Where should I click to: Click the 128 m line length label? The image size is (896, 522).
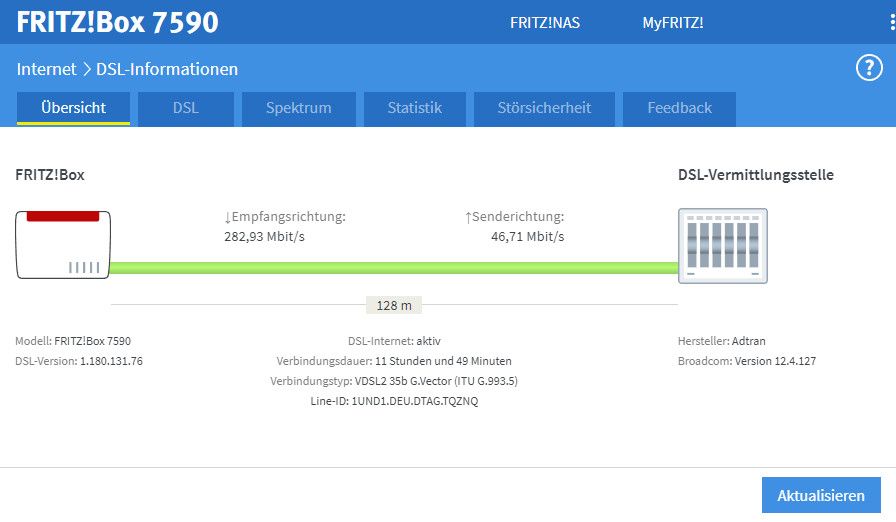tap(394, 306)
